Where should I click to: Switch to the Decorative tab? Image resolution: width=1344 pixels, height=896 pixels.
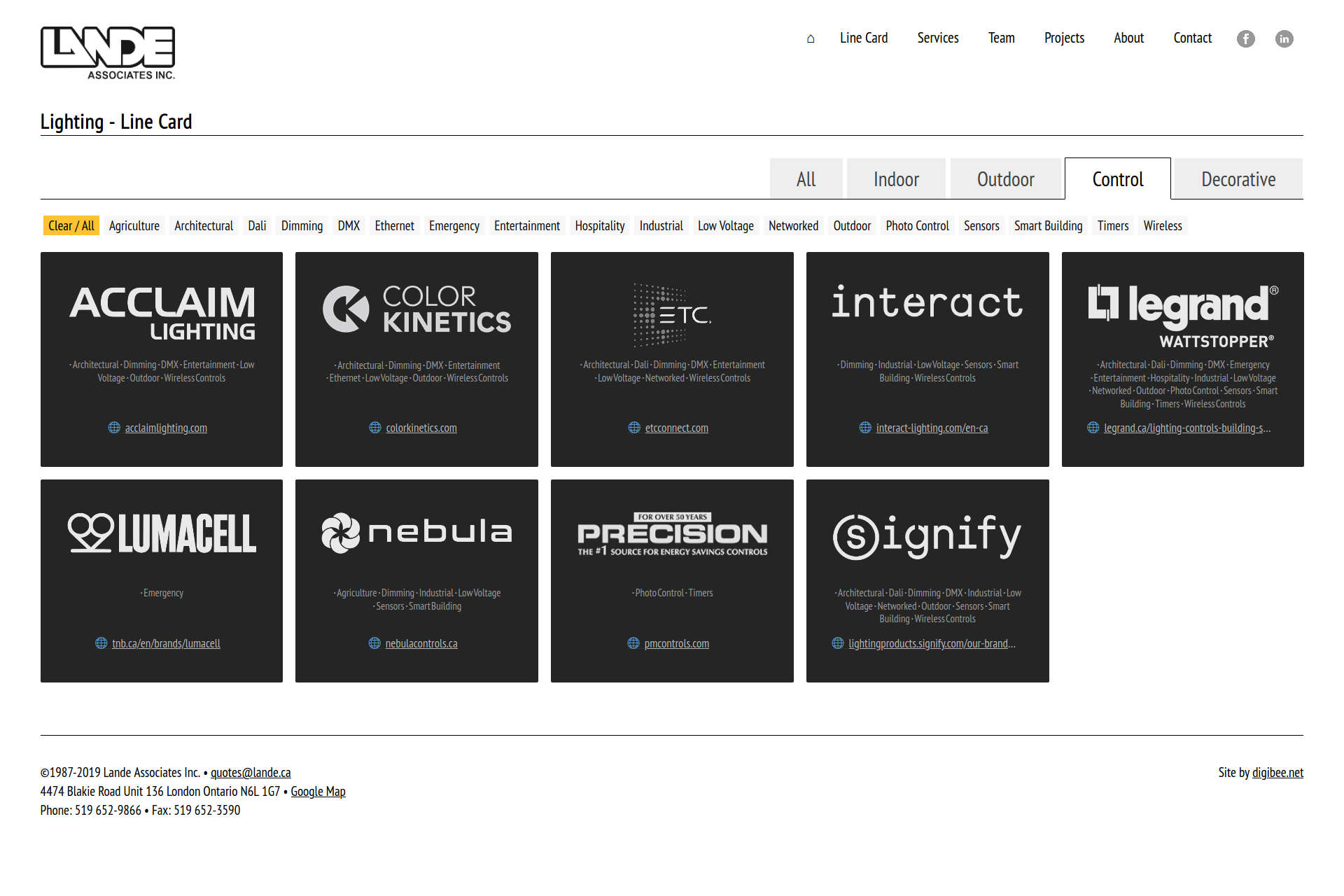[1238, 179]
